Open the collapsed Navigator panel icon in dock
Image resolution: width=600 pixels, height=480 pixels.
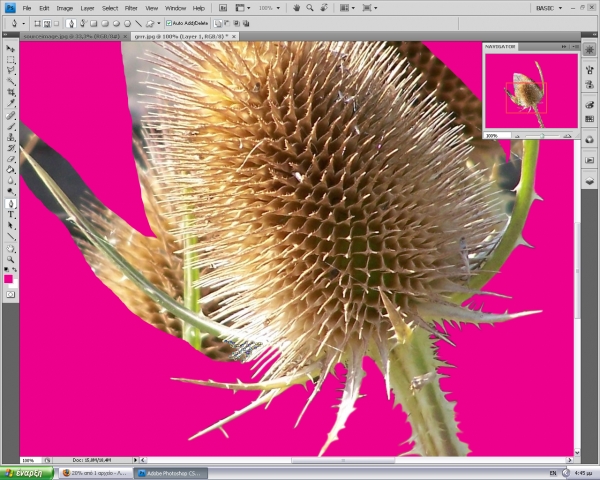[x=589, y=49]
